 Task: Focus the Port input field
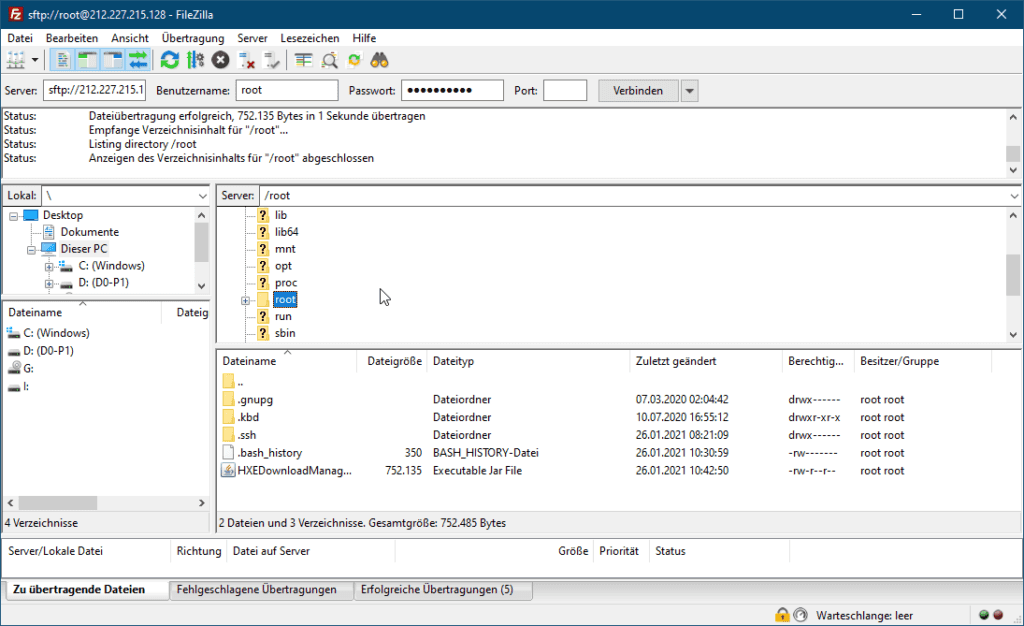coord(565,90)
